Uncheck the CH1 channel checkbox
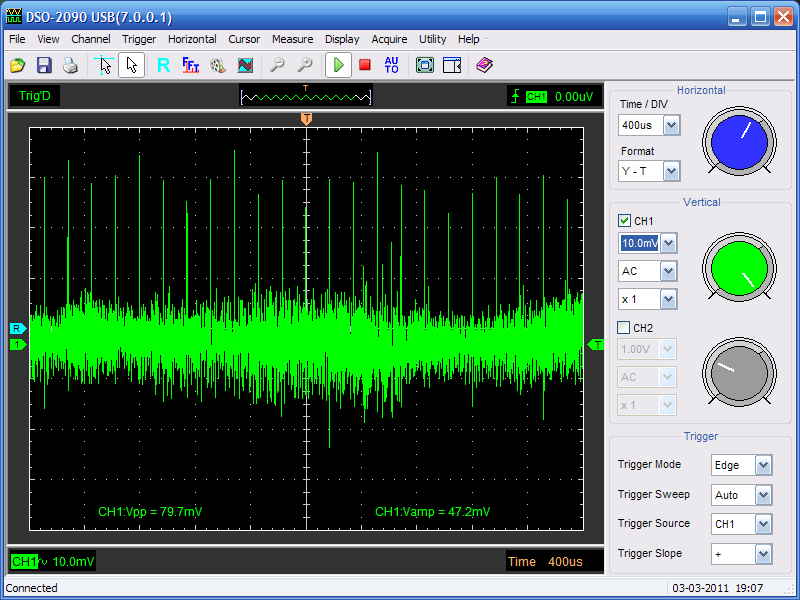Viewport: 800px width, 600px height. pyautogui.click(x=625, y=221)
